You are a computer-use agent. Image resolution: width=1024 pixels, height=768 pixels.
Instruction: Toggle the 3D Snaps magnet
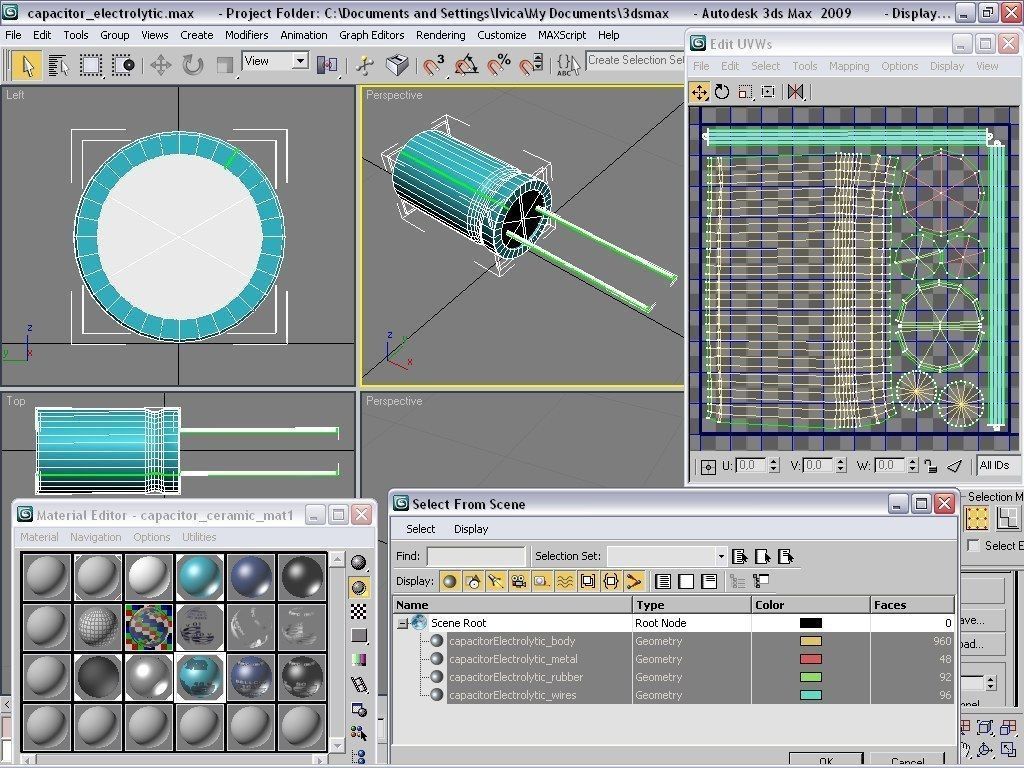(x=434, y=65)
